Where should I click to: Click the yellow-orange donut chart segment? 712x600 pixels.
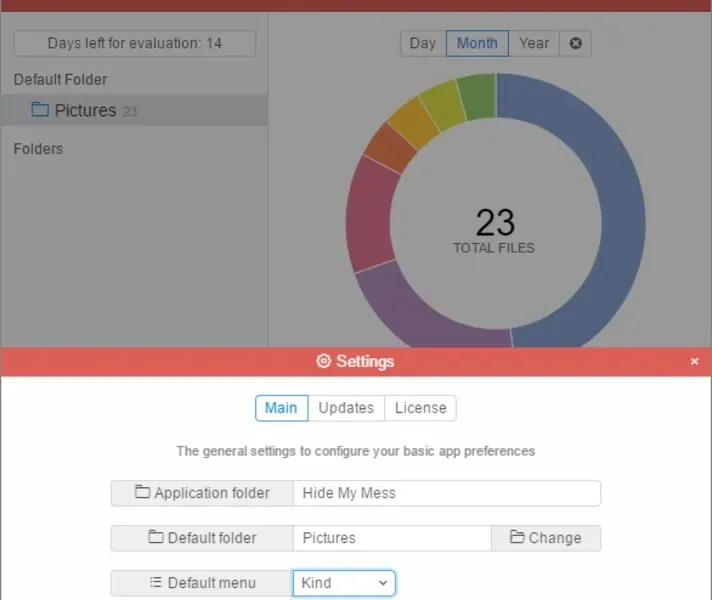(412, 124)
